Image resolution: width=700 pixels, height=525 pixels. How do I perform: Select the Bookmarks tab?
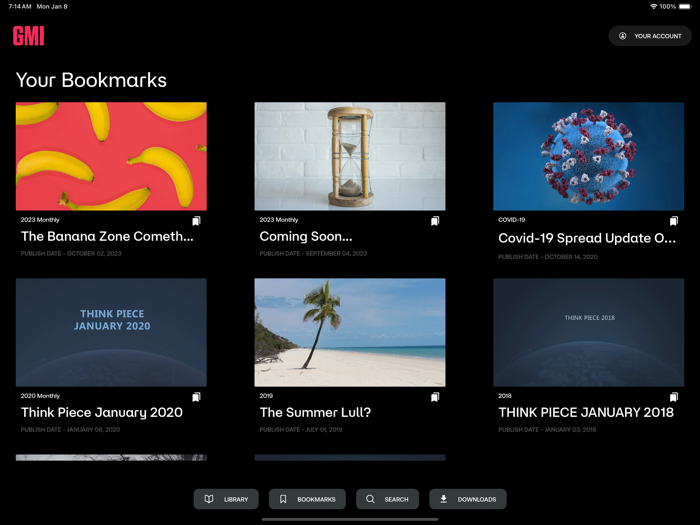(307, 499)
